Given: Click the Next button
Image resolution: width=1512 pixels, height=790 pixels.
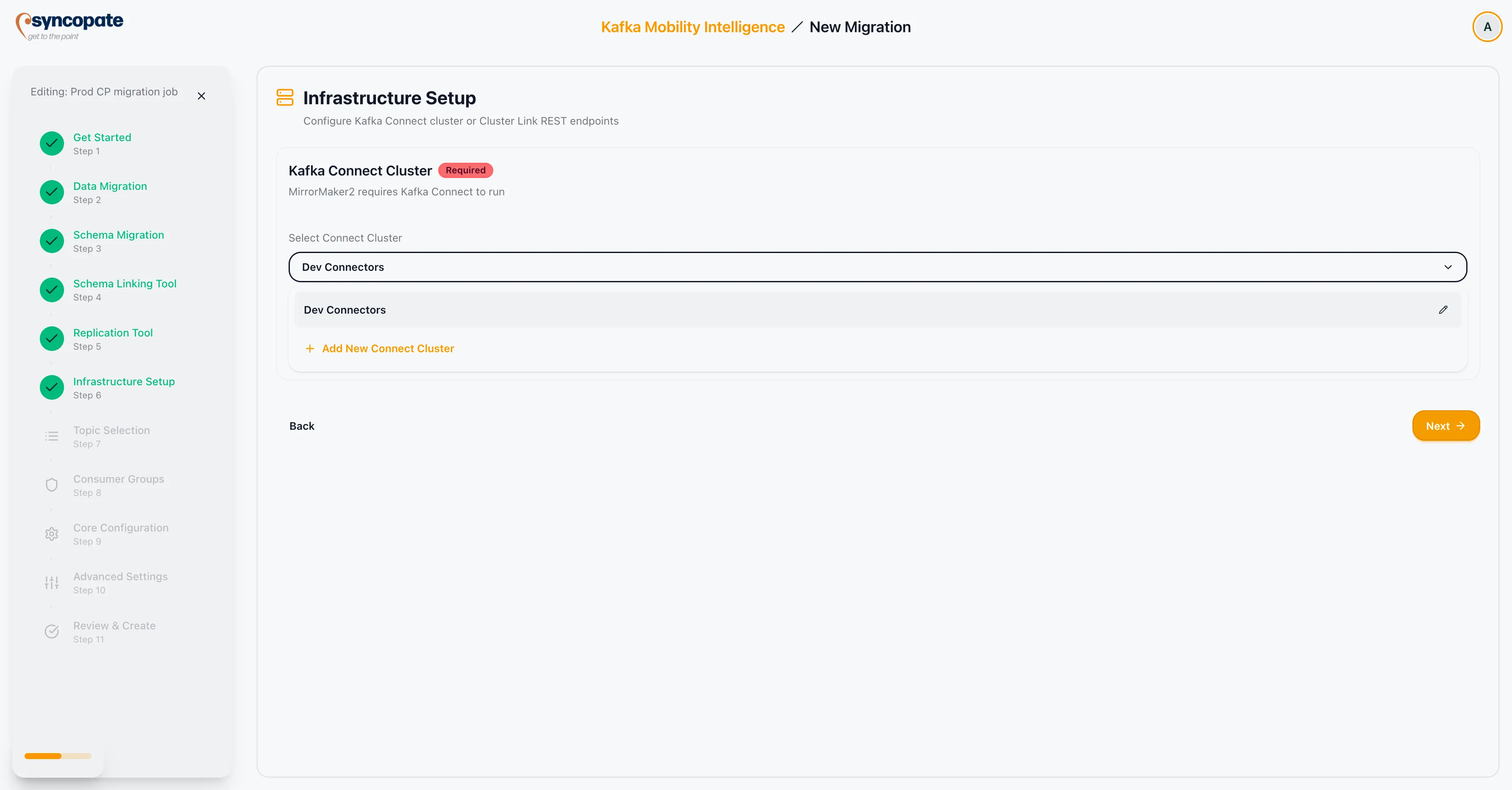Looking at the screenshot, I should pyautogui.click(x=1445, y=426).
